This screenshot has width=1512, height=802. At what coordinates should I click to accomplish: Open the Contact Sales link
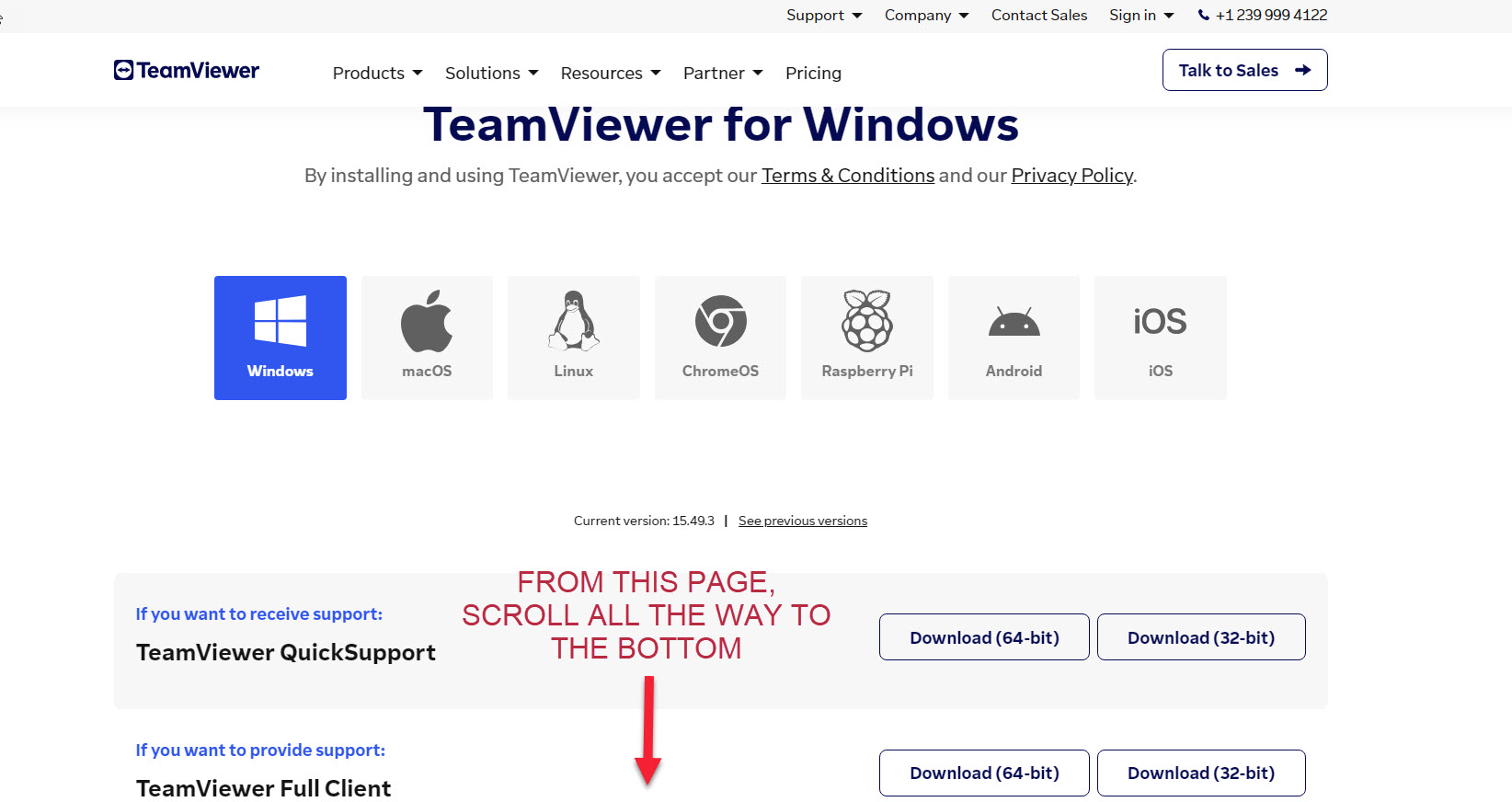(1039, 15)
